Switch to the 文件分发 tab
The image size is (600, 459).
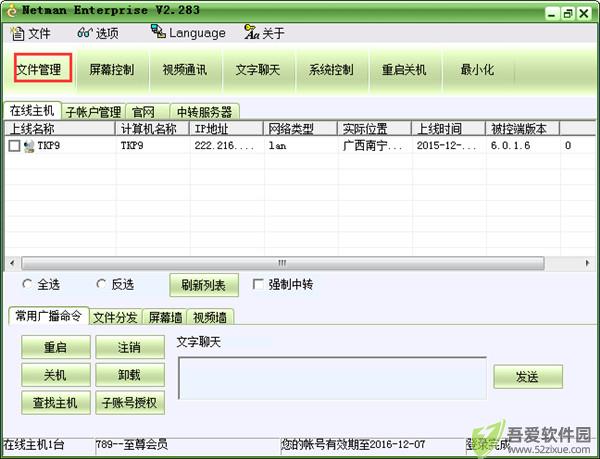pos(115,317)
